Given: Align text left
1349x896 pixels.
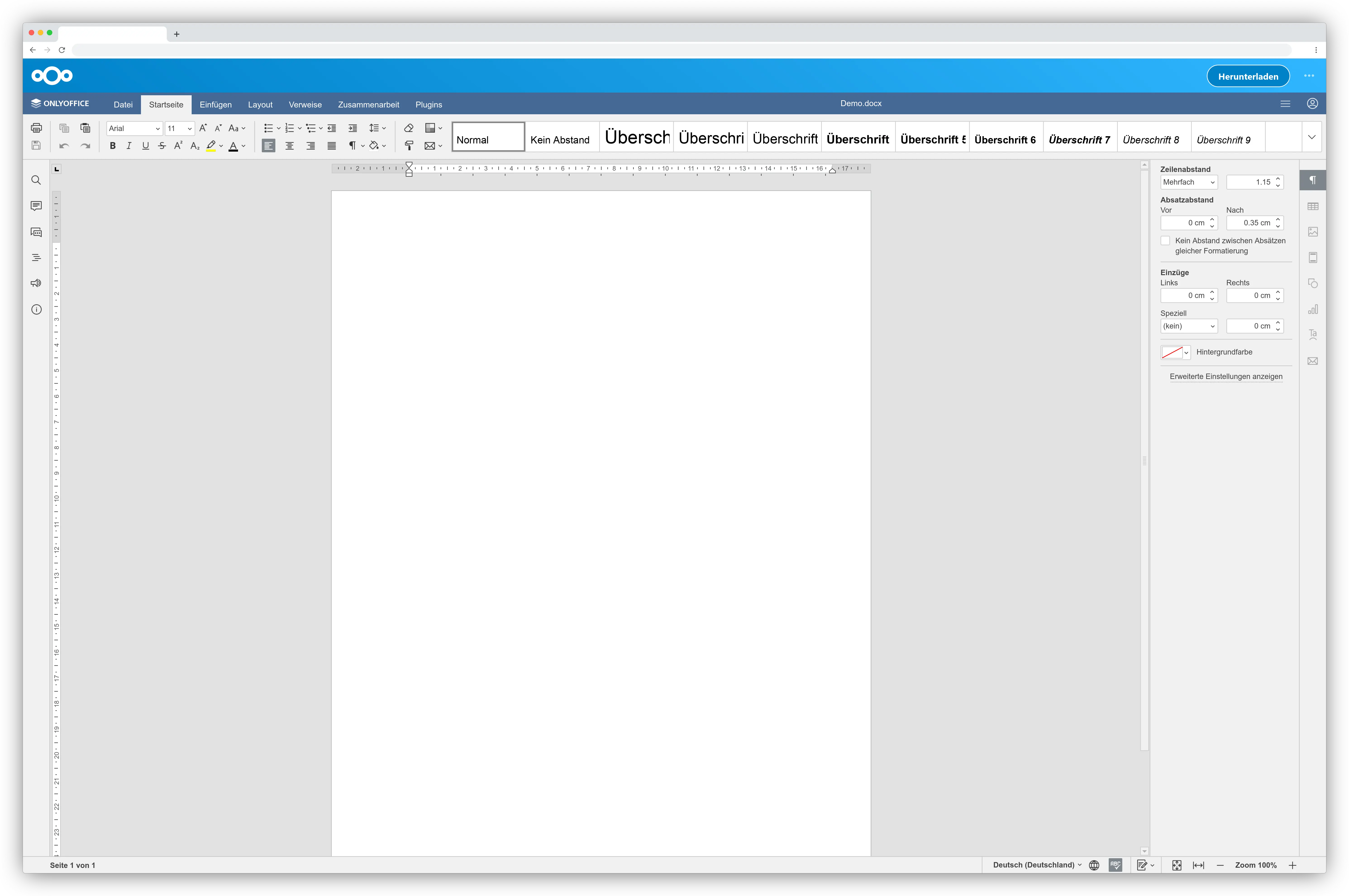Looking at the screenshot, I should click(269, 146).
